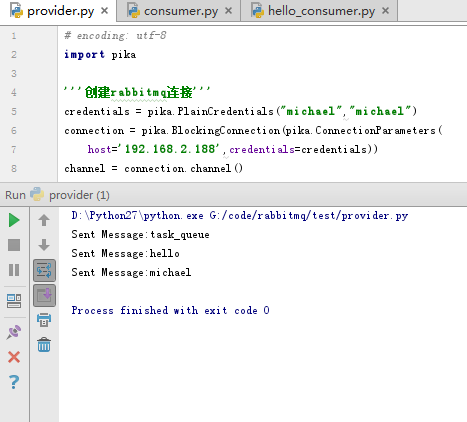Close the consumer.py tab
The image size is (467, 422).
pyautogui.click(x=228, y=11)
